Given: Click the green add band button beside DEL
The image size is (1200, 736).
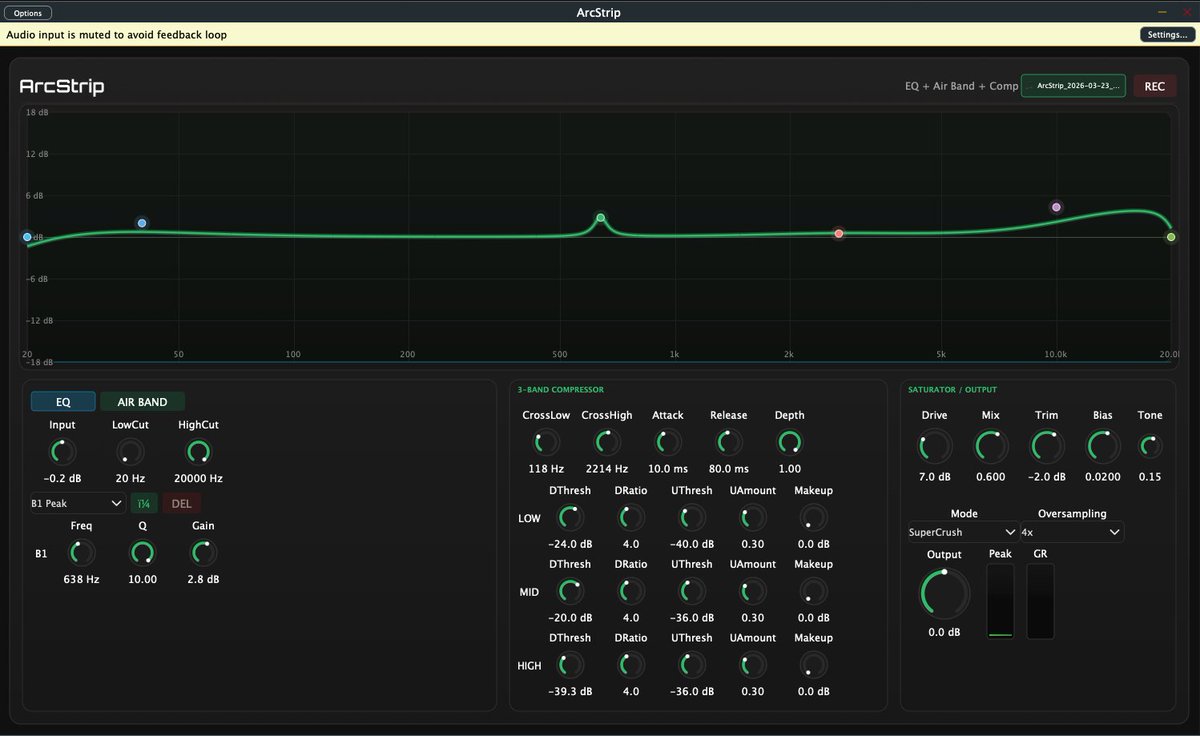Looking at the screenshot, I should 144,503.
